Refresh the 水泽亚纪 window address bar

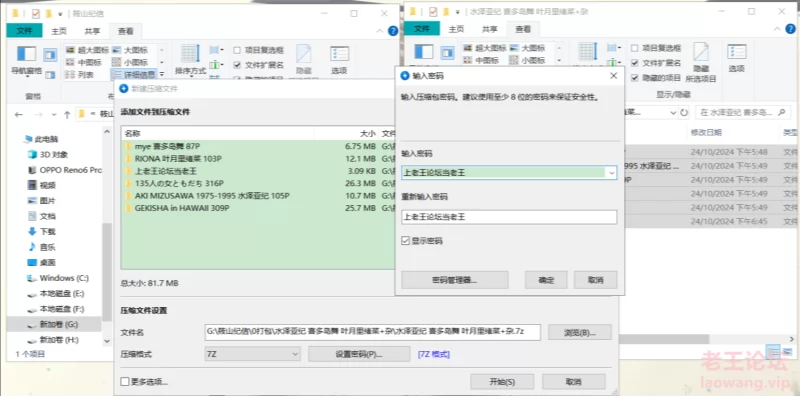click(x=684, y=112)
